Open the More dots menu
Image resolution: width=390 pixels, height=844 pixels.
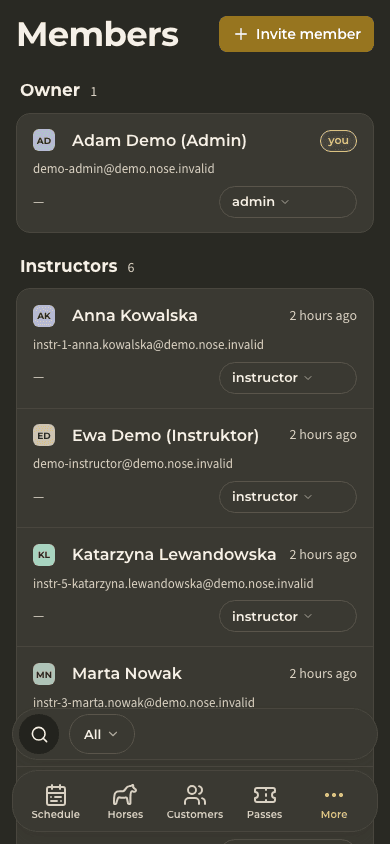pos(334,794)
